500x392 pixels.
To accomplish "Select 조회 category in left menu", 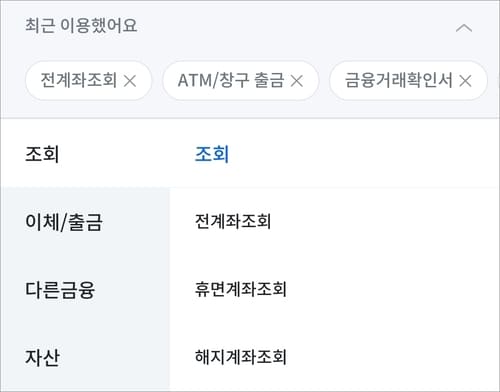I will point(42,154).
